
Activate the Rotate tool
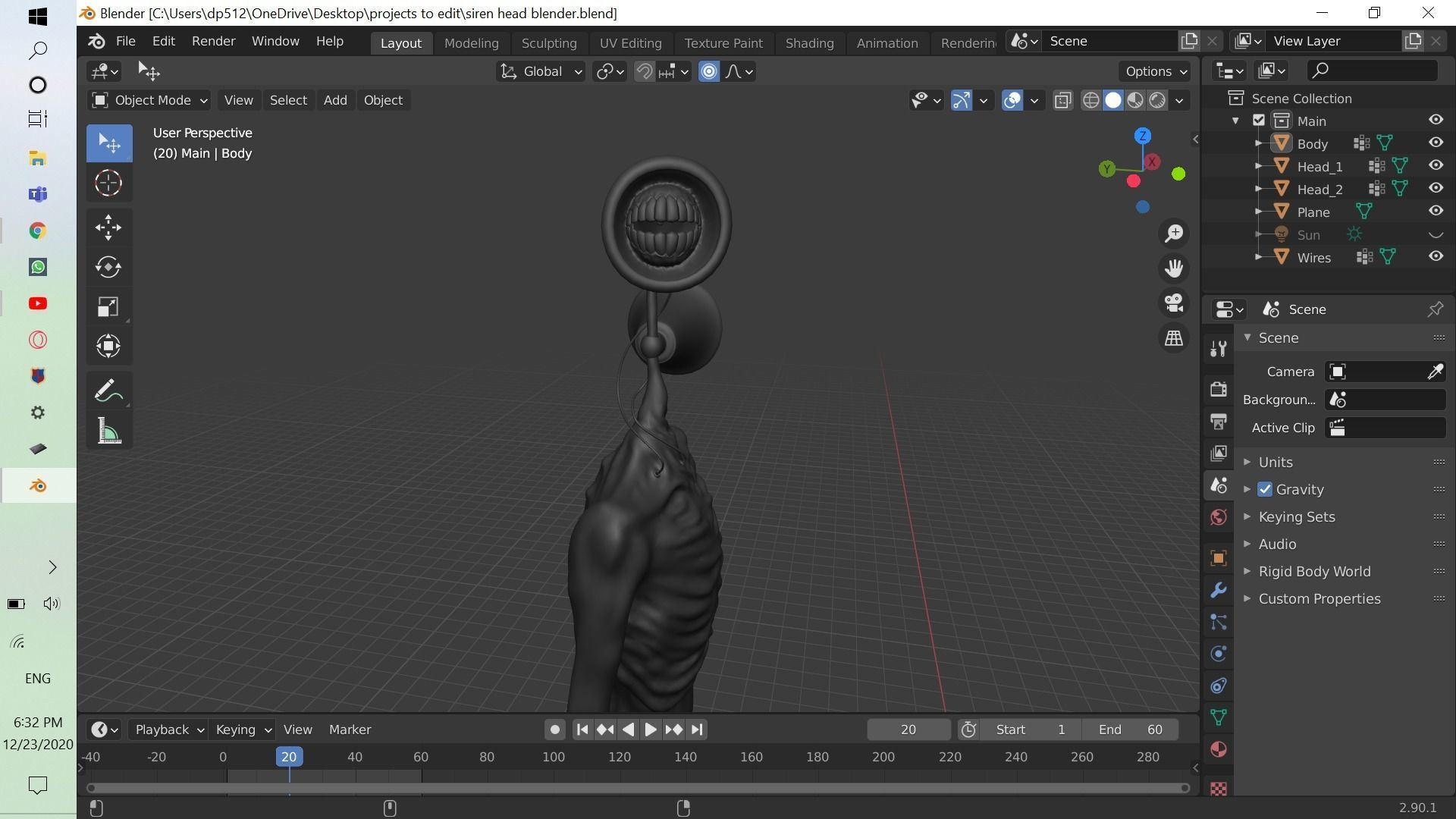(108, 267)
